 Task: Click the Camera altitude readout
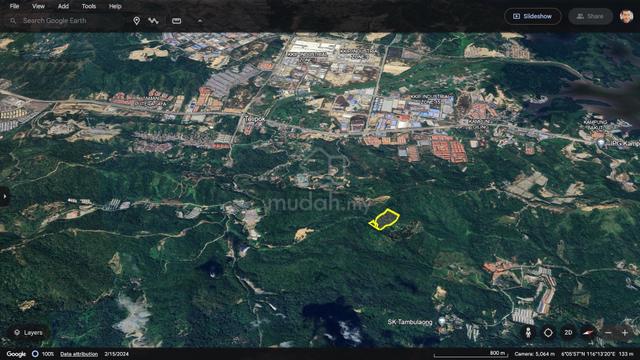pos(535,354)
